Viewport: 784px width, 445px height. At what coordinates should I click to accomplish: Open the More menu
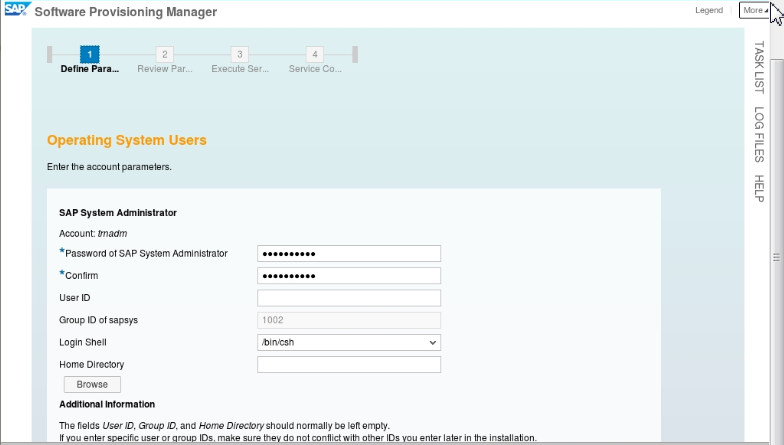[x=754, y=10]
